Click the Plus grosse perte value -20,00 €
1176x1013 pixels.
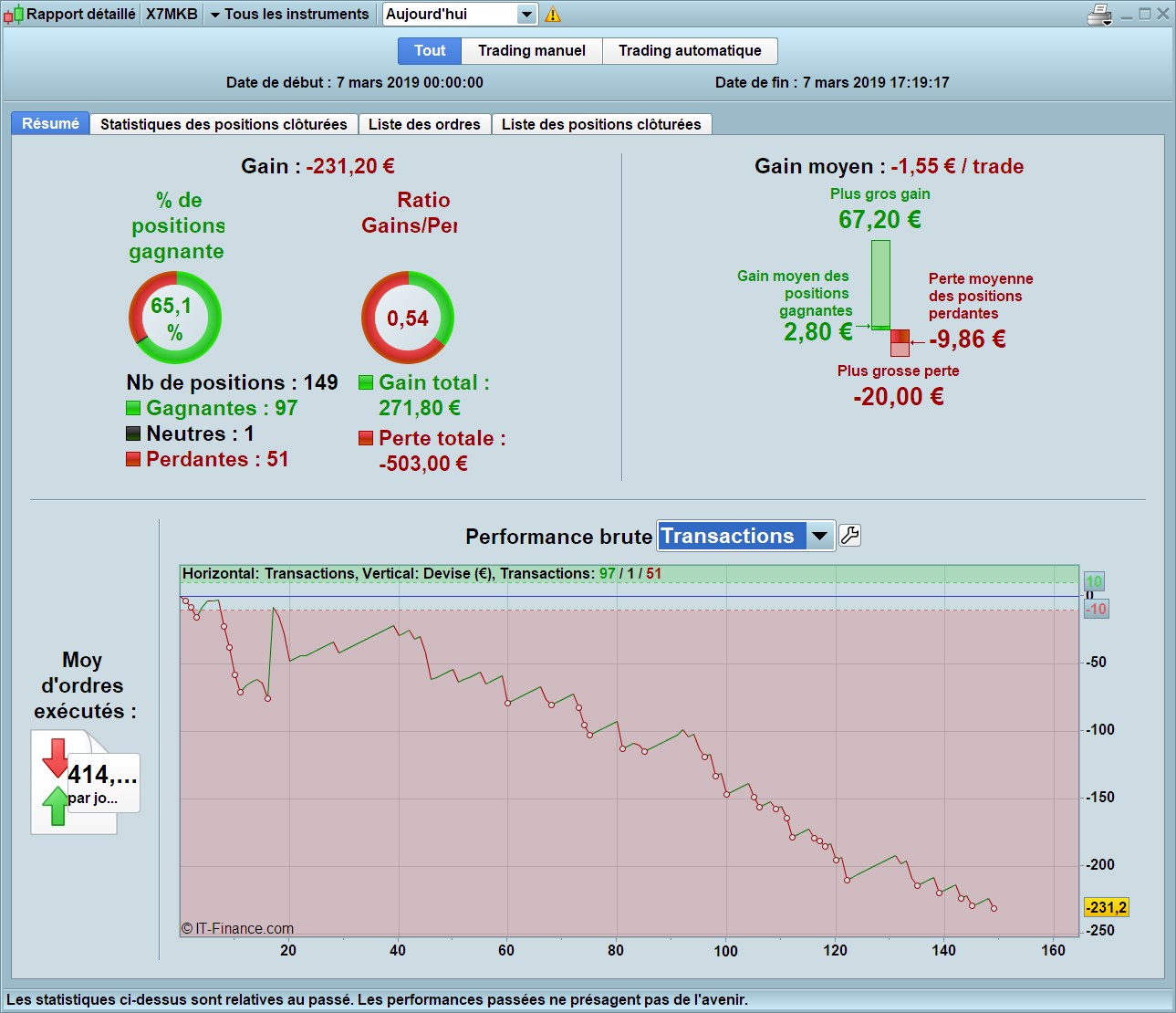click(899, 397)
